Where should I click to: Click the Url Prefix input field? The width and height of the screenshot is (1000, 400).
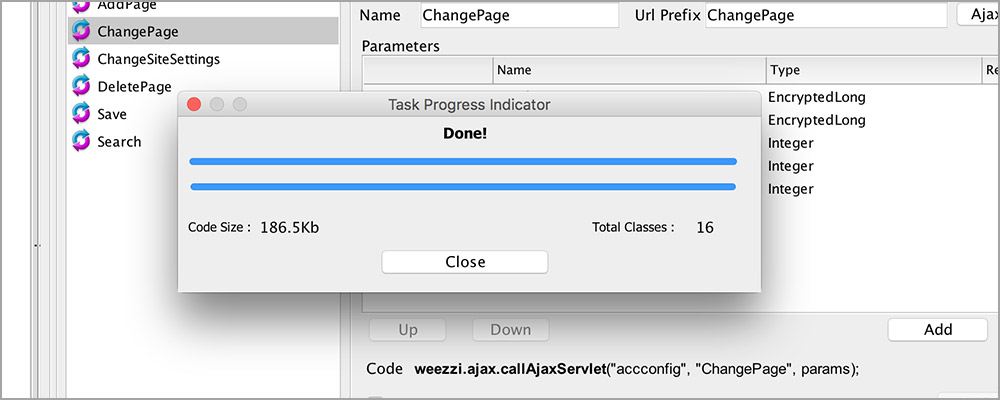coord(826,15)
